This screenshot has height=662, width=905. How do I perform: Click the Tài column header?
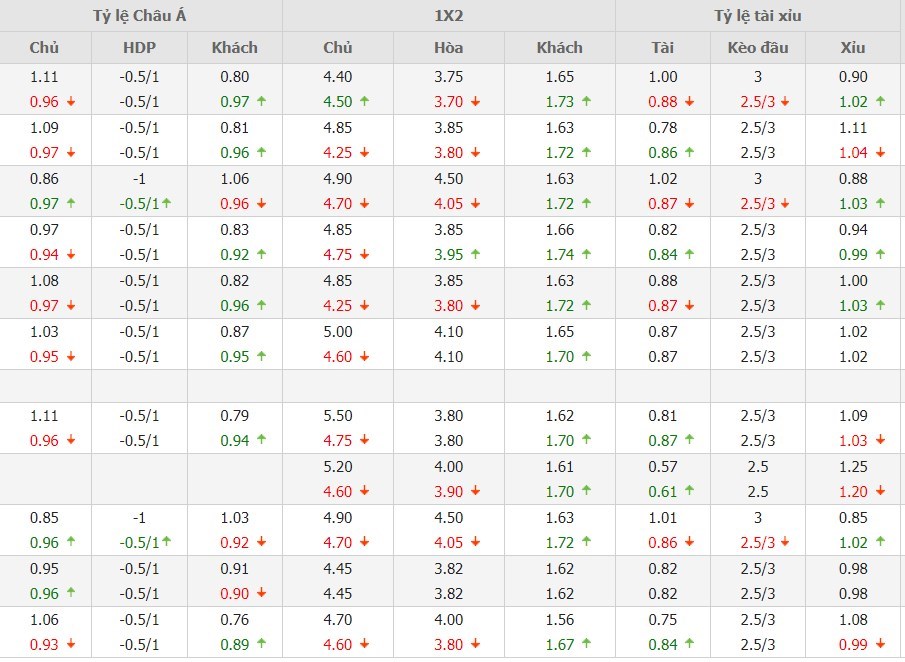point(662,47)
